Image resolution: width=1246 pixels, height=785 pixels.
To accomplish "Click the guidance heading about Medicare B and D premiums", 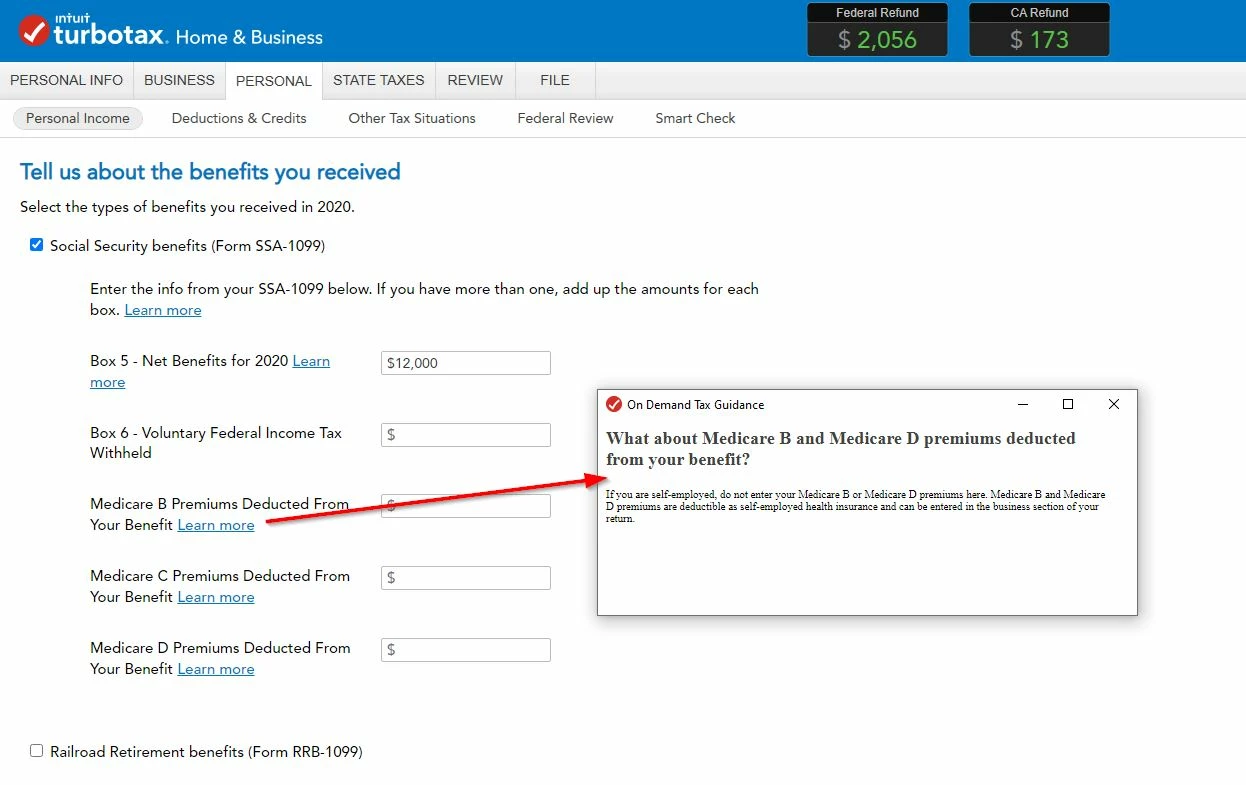I will click(x=841, y=449).
